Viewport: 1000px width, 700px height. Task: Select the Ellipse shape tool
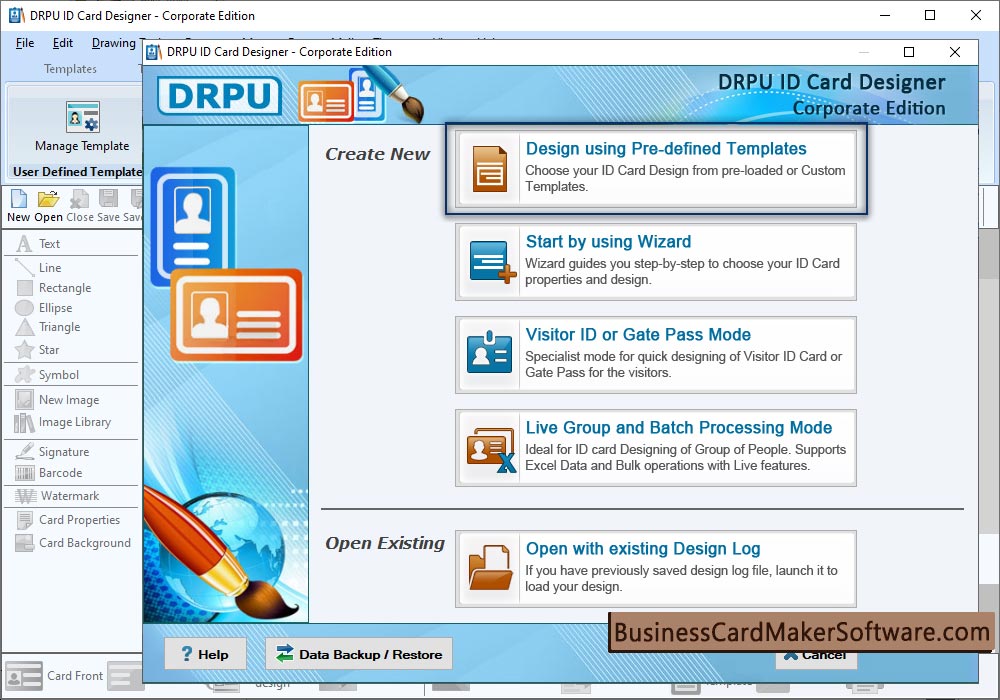click(43, 308)
